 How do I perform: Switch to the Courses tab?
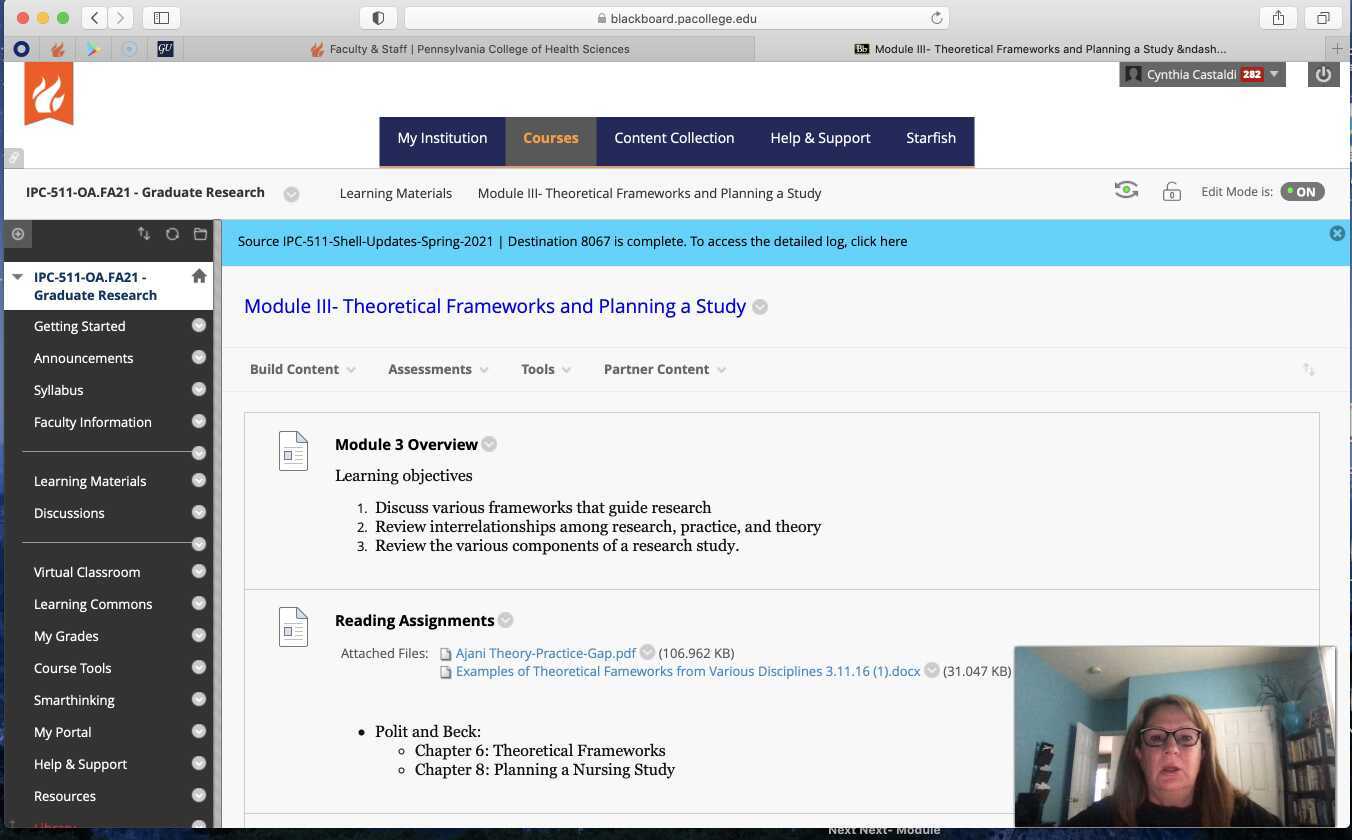click(550, 138)
